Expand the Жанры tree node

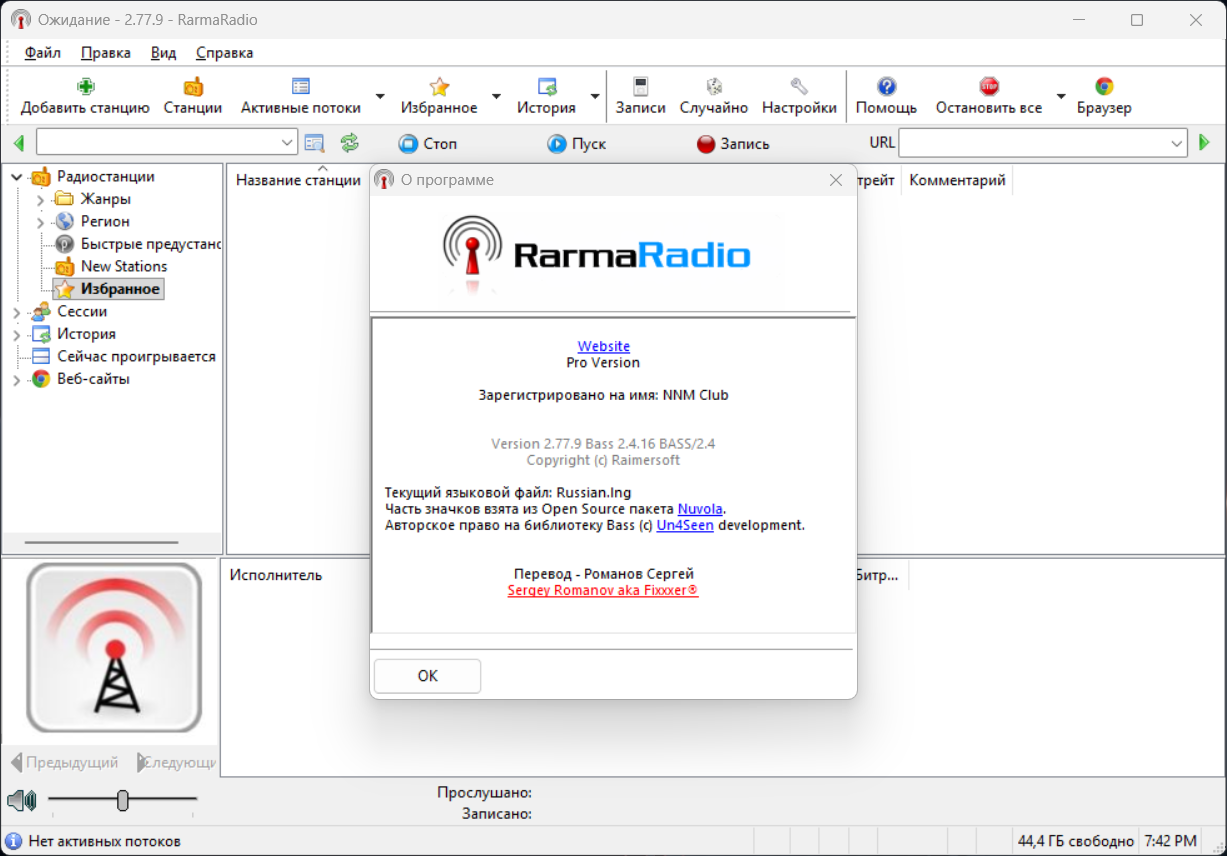point(40,199)
